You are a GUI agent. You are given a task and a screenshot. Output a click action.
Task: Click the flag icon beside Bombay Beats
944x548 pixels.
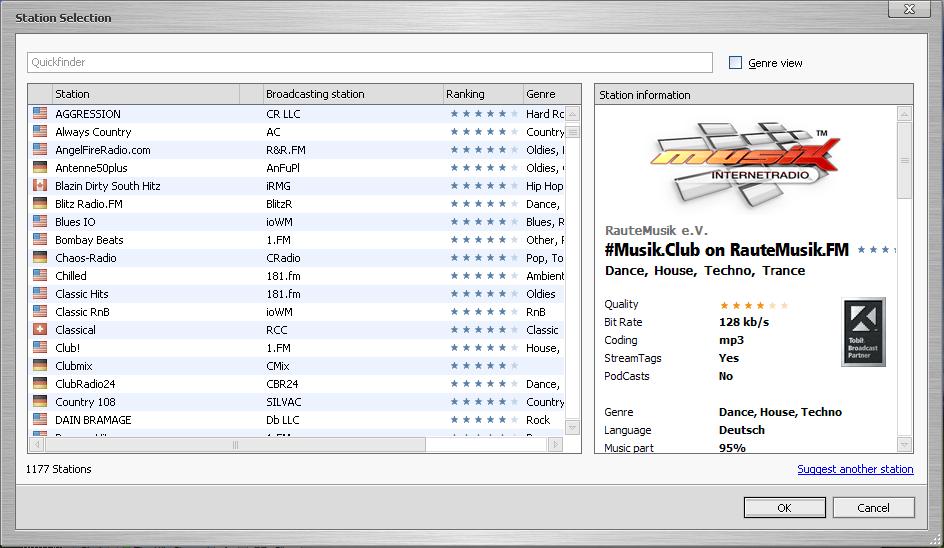tap(40, 239)
